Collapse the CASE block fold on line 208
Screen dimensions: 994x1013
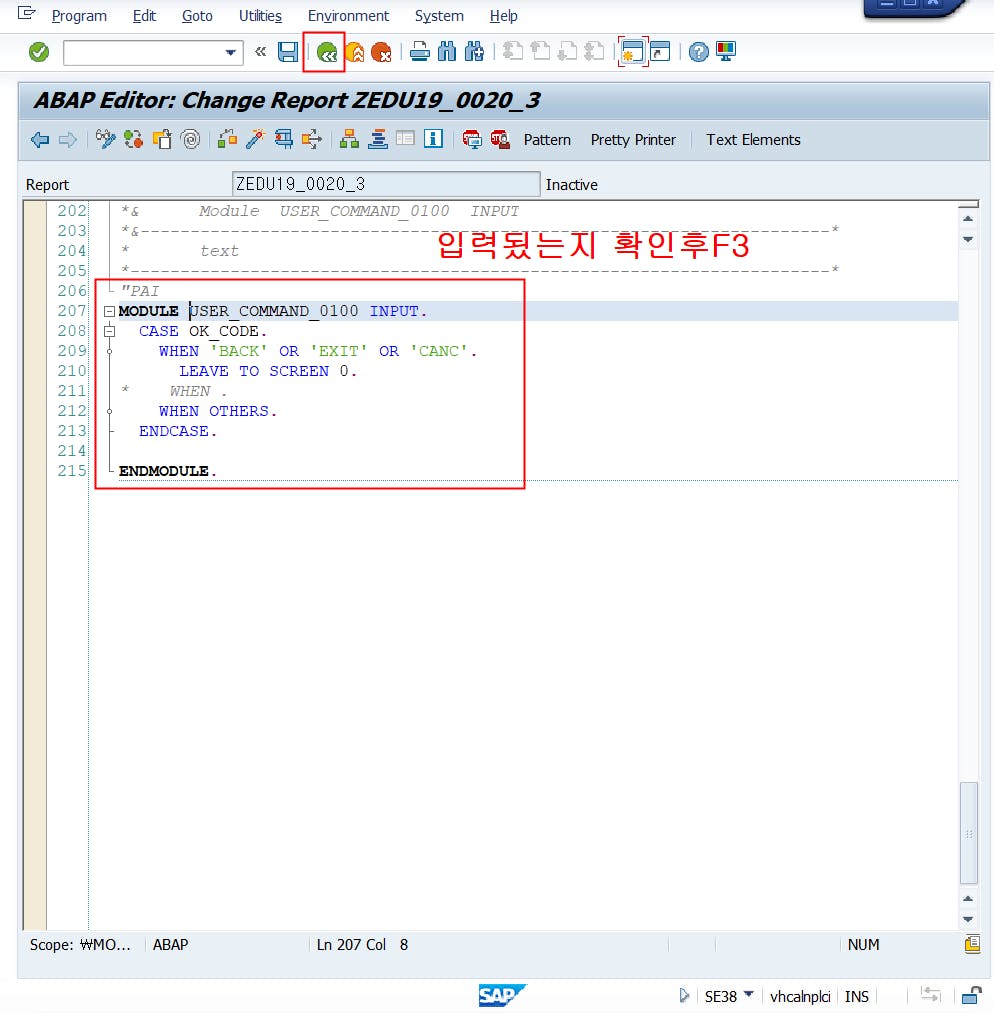click(x=110, y=331)
